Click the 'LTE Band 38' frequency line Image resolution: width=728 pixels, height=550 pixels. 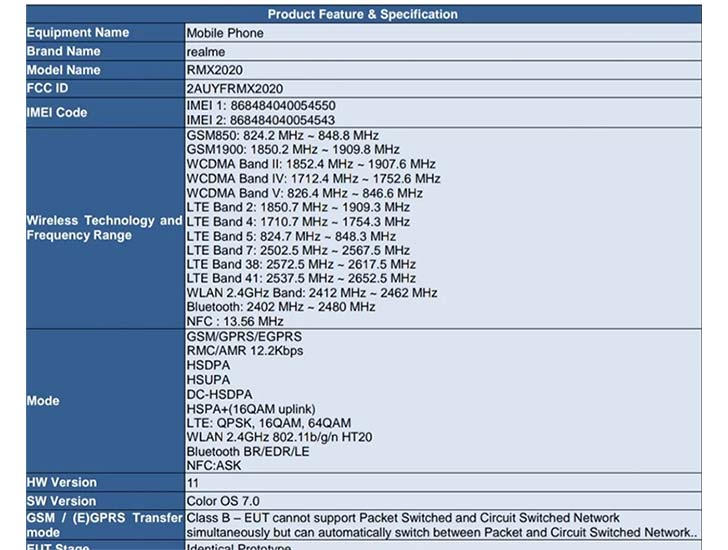(301, 264)
